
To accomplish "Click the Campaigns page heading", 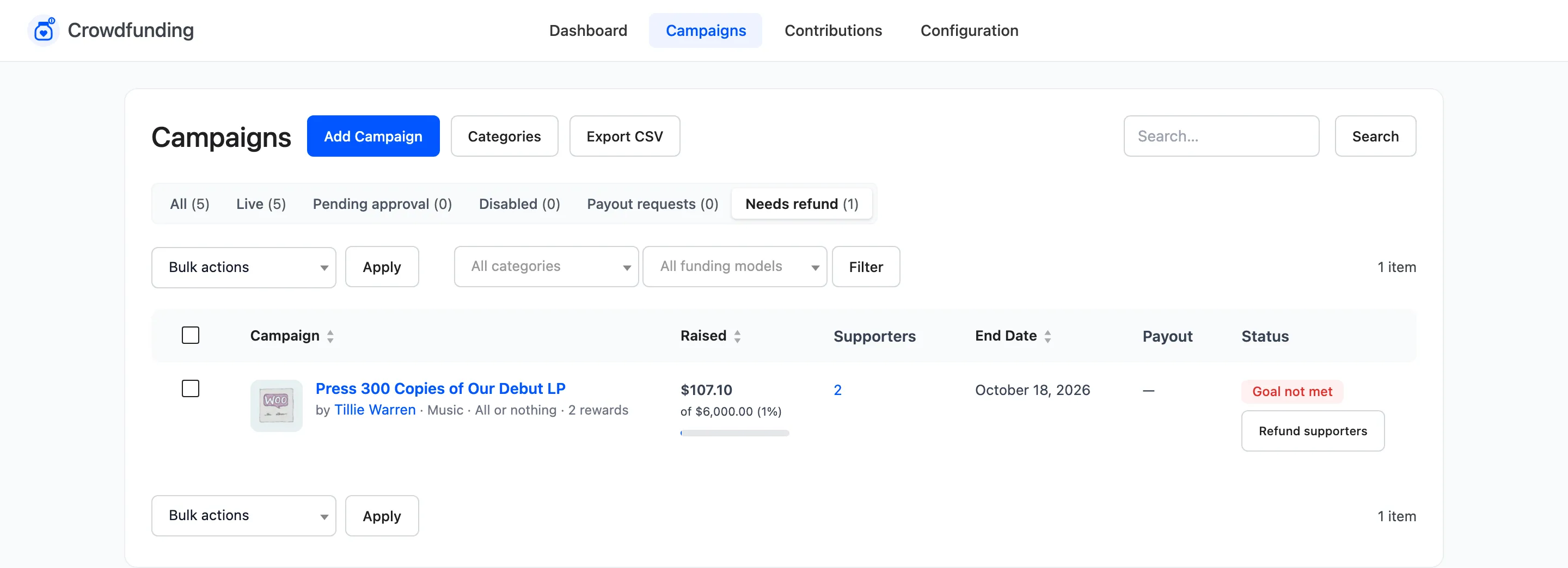I will [221, 137].
